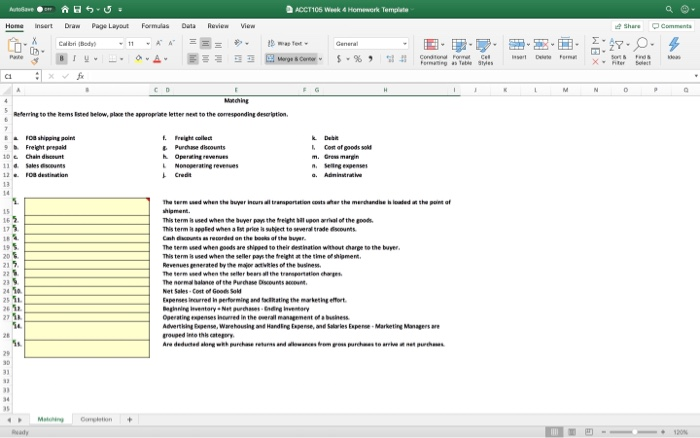Cut selection with the scissors icon
Viewport: 700px width, 438px height.
(x=34, y=41)
